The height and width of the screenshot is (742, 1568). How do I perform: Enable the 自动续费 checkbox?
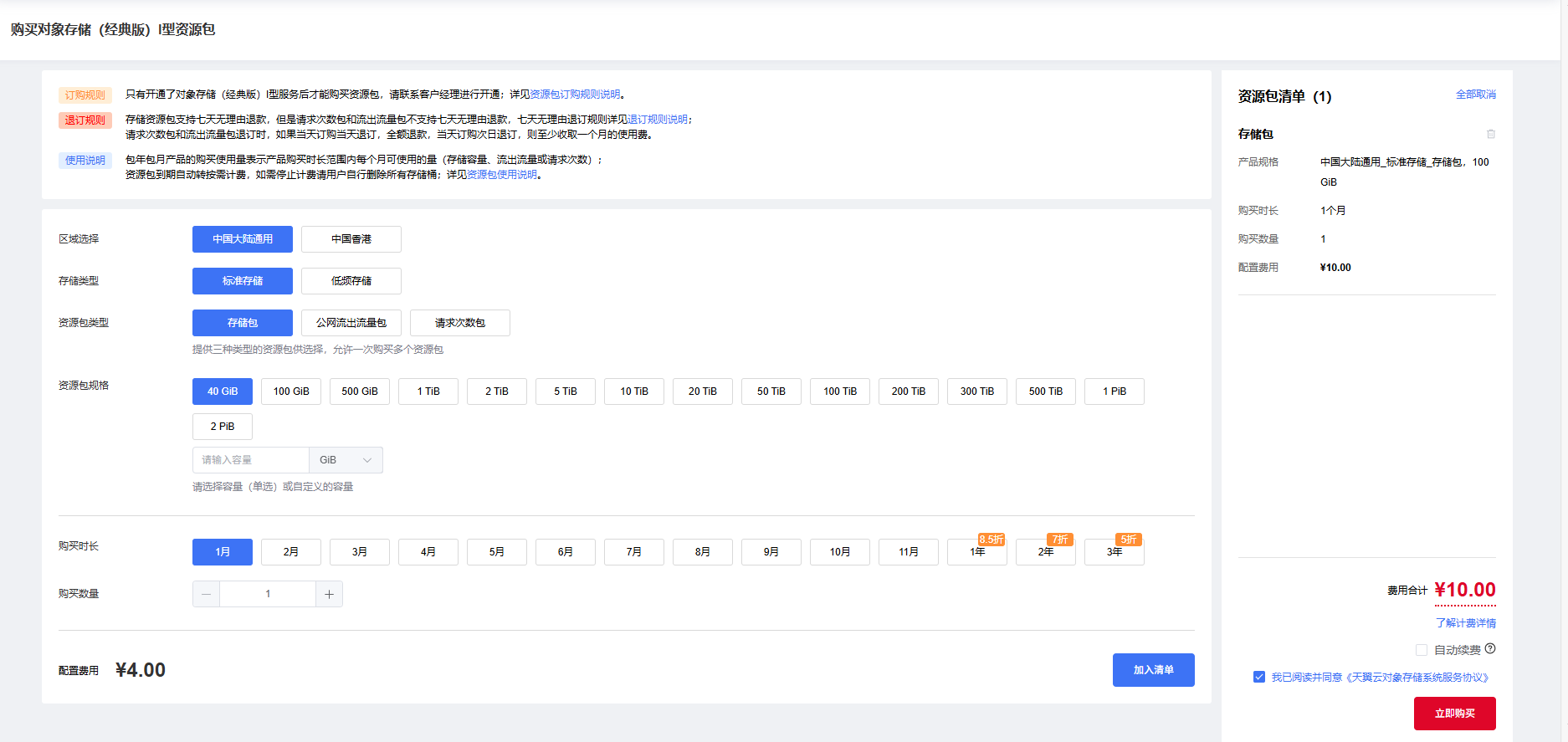point(1421,650)
